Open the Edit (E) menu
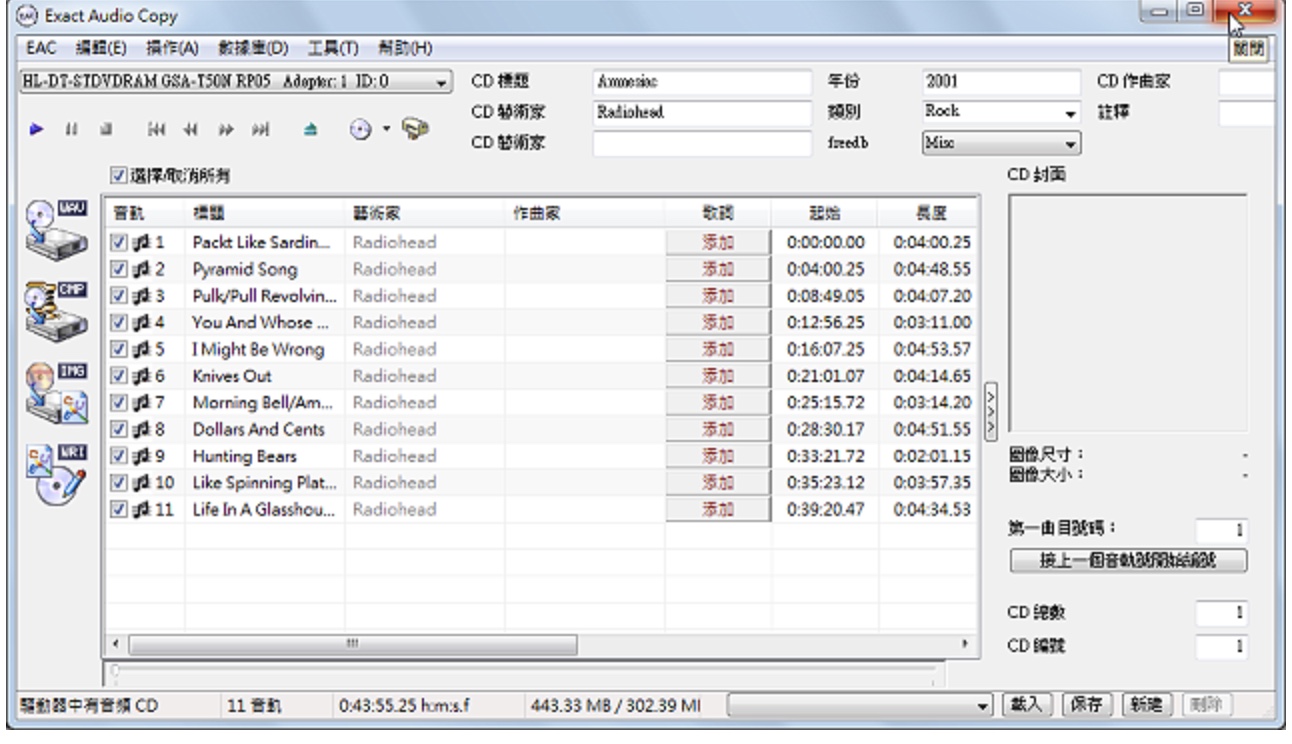1292x744 pixels. click(x=101, y=47)
